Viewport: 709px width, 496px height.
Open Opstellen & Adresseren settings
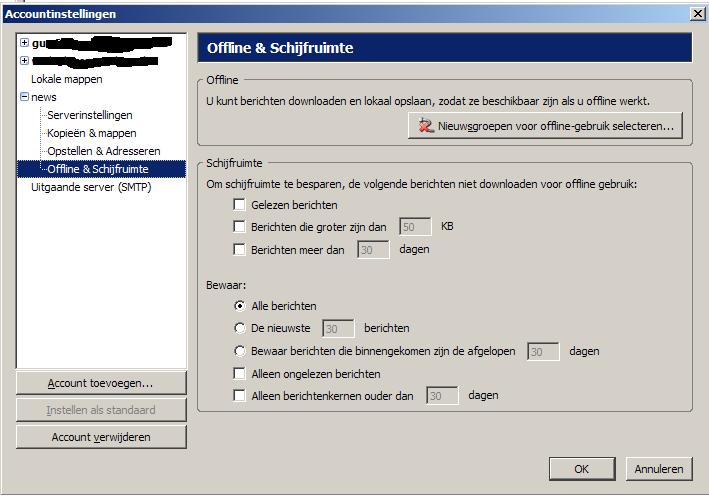click(103, 151)
